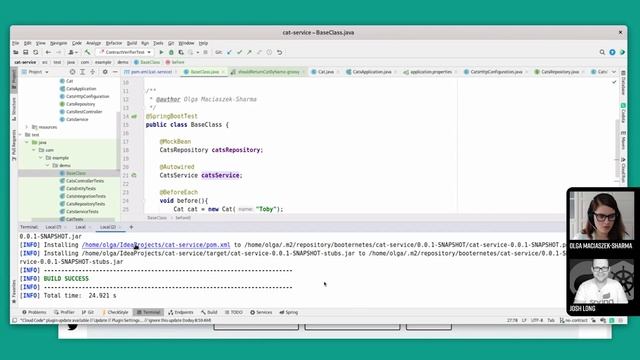Open the user profile dropdown in toolbar
Screen dimensions: 640x360
[x=72, y=52]
